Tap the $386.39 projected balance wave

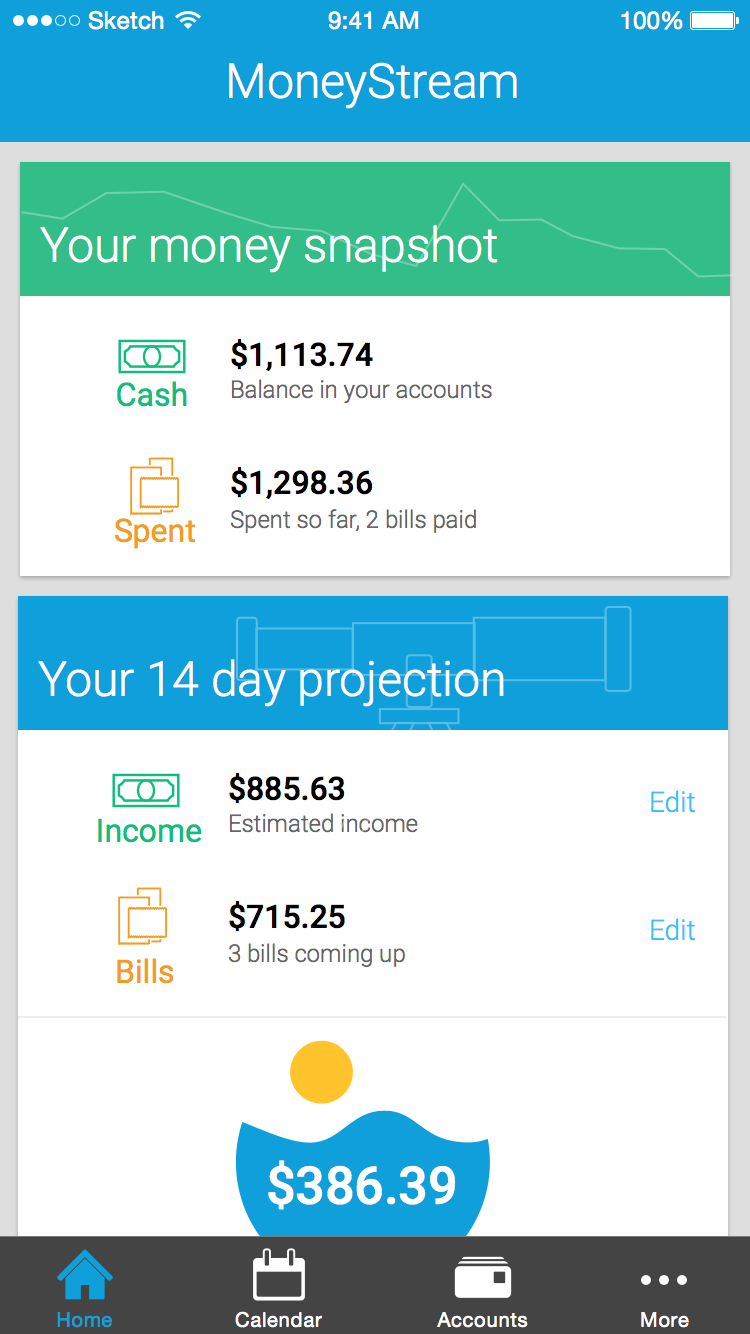point(362,1184)
